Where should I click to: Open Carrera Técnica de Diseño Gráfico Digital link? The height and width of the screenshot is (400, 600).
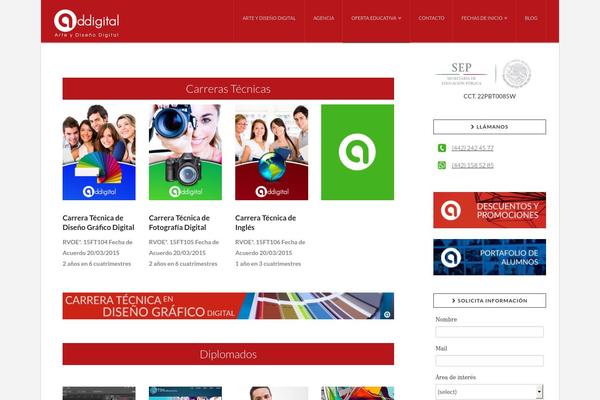pos(98,222)
